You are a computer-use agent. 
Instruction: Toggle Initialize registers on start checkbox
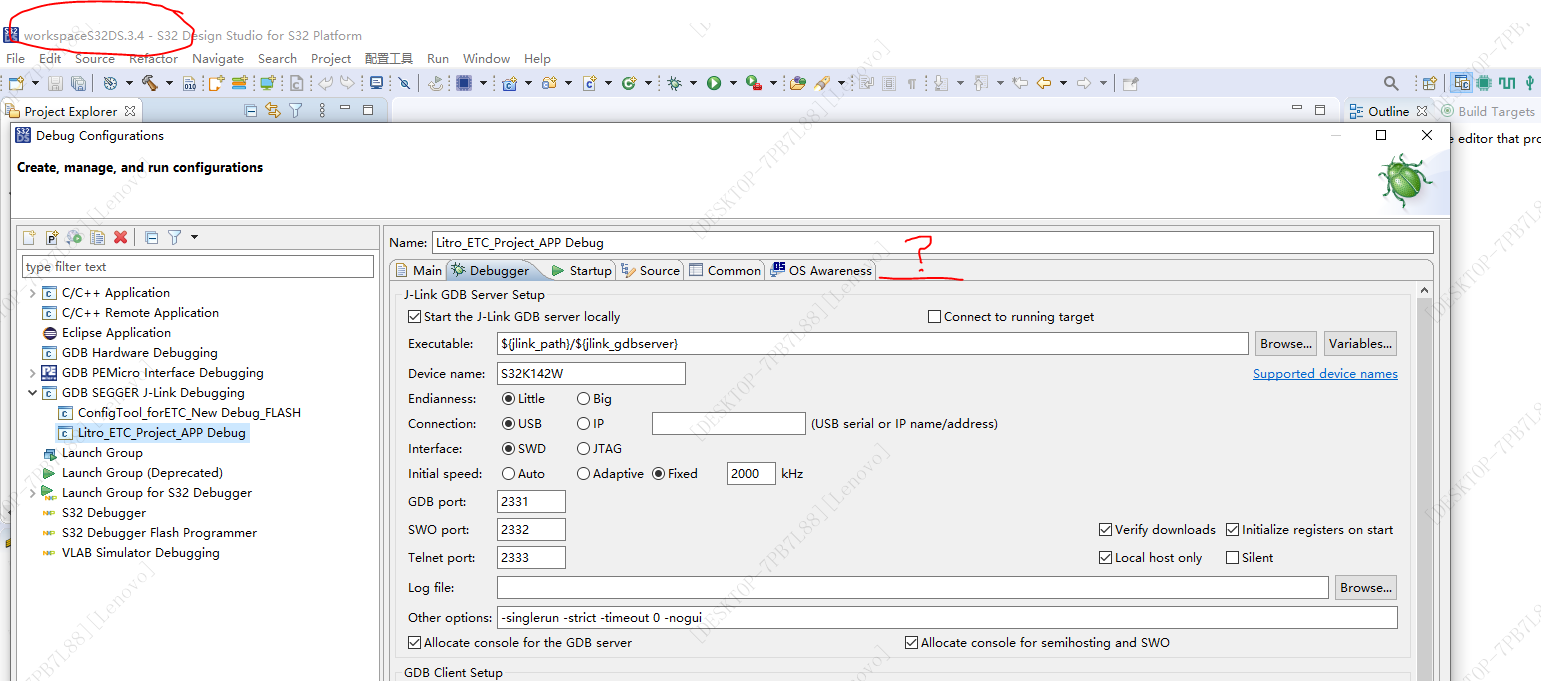click(x=1233, y=530)
